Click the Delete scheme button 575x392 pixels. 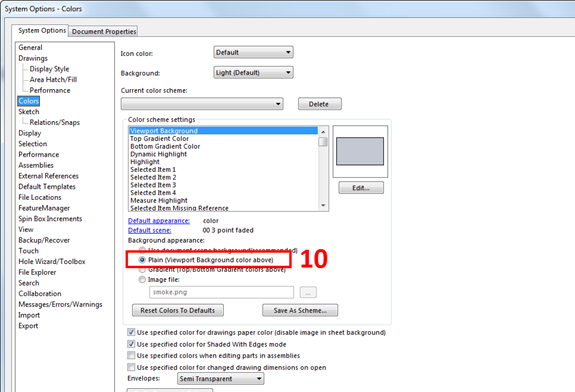[319, 104]
